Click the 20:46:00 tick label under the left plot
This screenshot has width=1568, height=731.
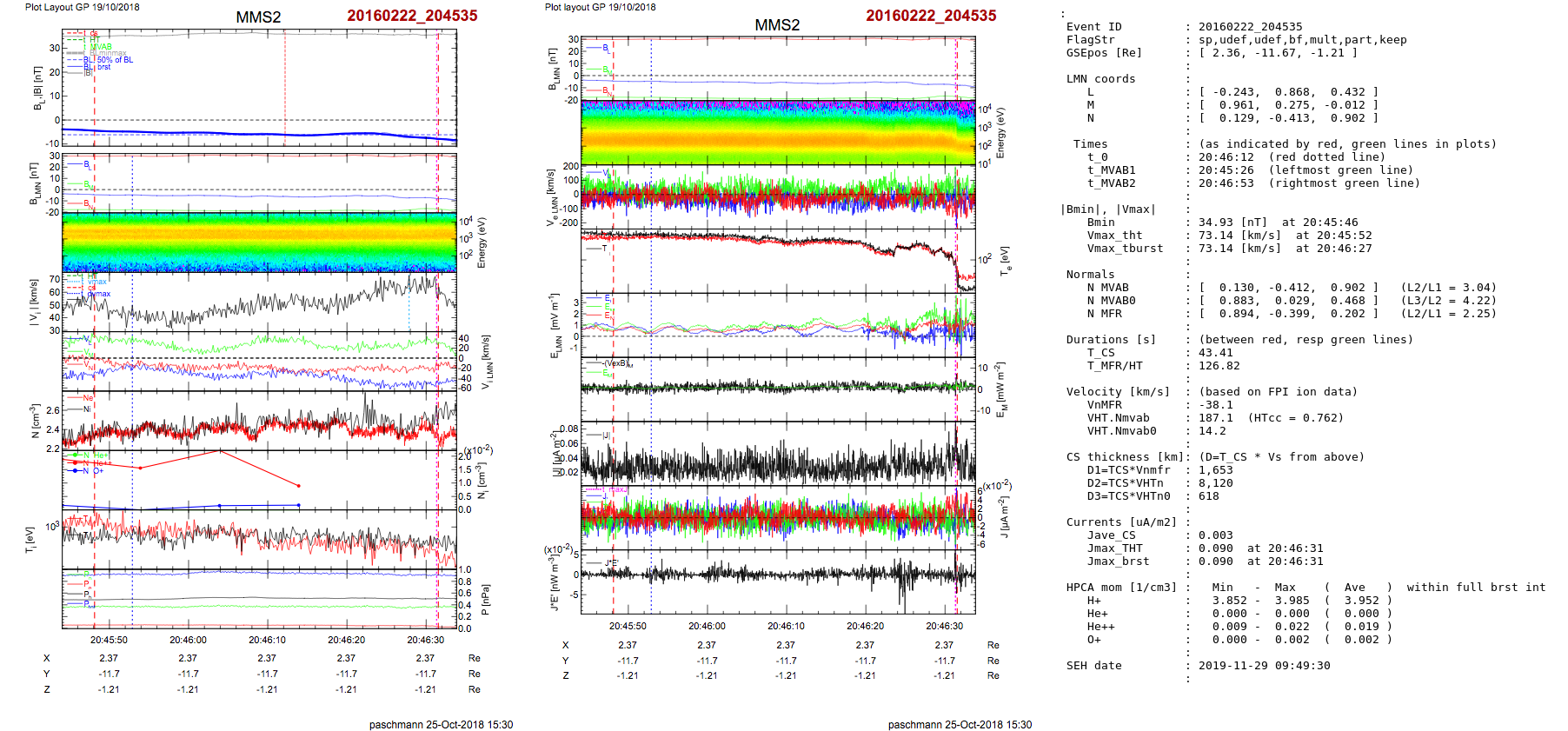(x=188, y=640)
